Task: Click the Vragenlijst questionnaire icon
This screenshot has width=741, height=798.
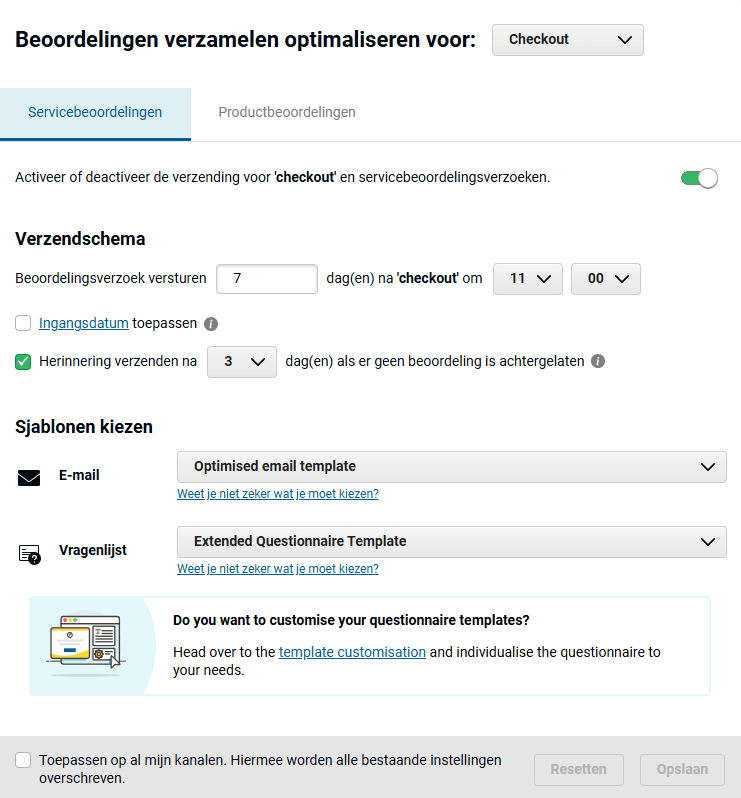Action: tap(29, 553)
